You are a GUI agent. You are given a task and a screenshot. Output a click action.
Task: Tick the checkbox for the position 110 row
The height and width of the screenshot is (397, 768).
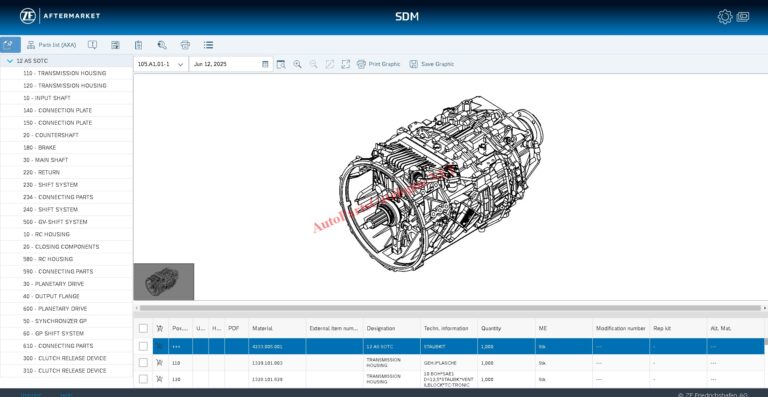tap(143, 363)
